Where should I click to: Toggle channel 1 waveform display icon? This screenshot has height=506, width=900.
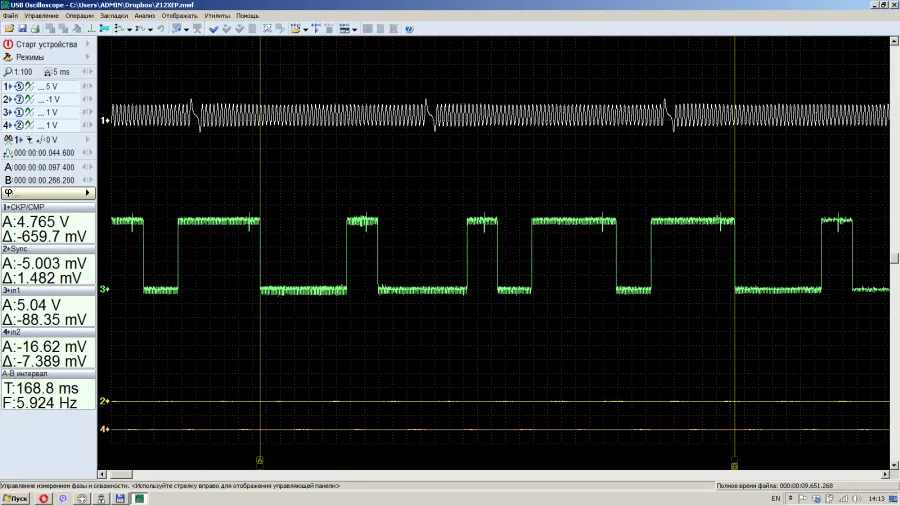coord(29,87)
